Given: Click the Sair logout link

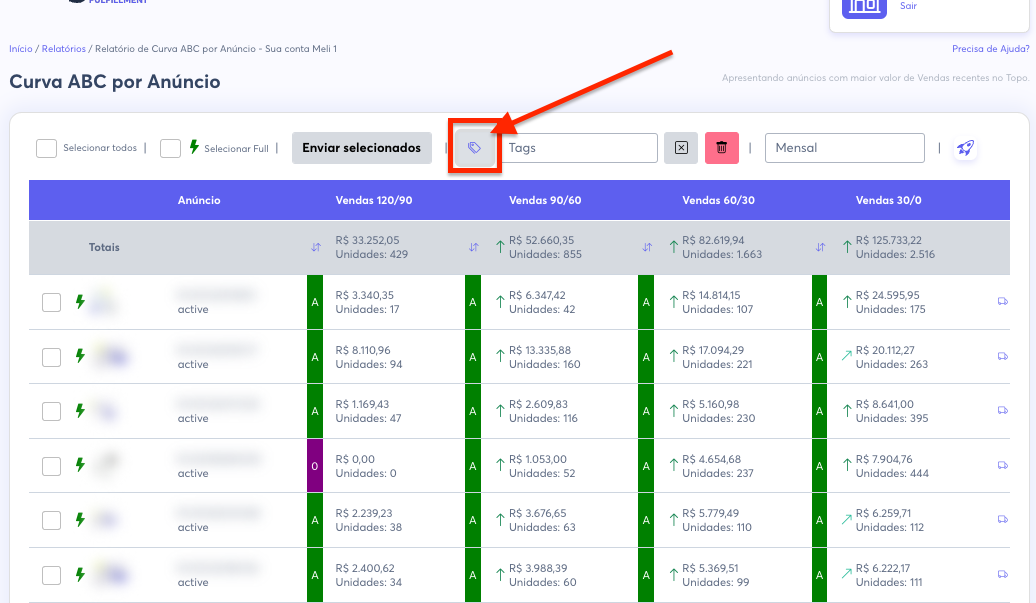Looking at the screenshot, I should coord(908,6).
